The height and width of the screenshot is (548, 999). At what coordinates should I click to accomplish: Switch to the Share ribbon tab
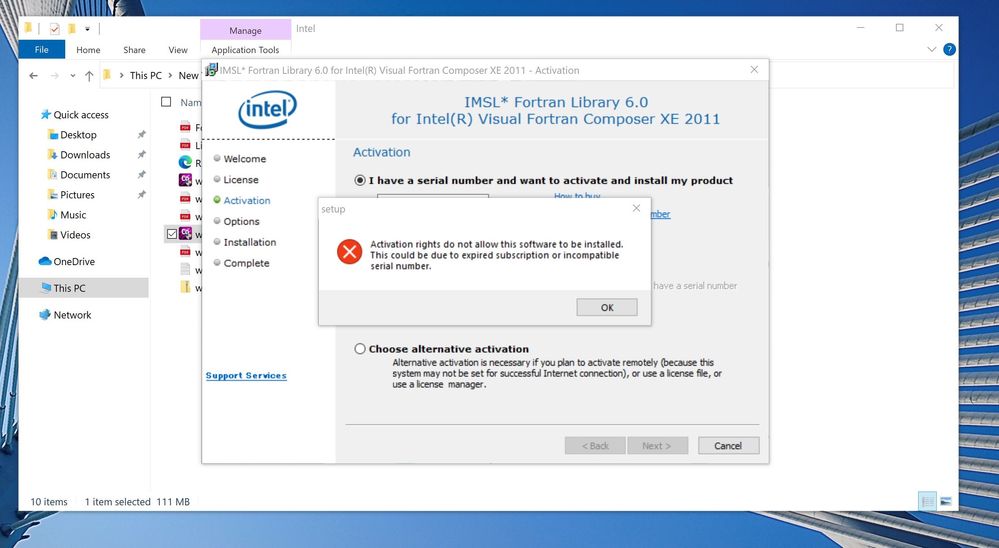click(x=134, y=50)
